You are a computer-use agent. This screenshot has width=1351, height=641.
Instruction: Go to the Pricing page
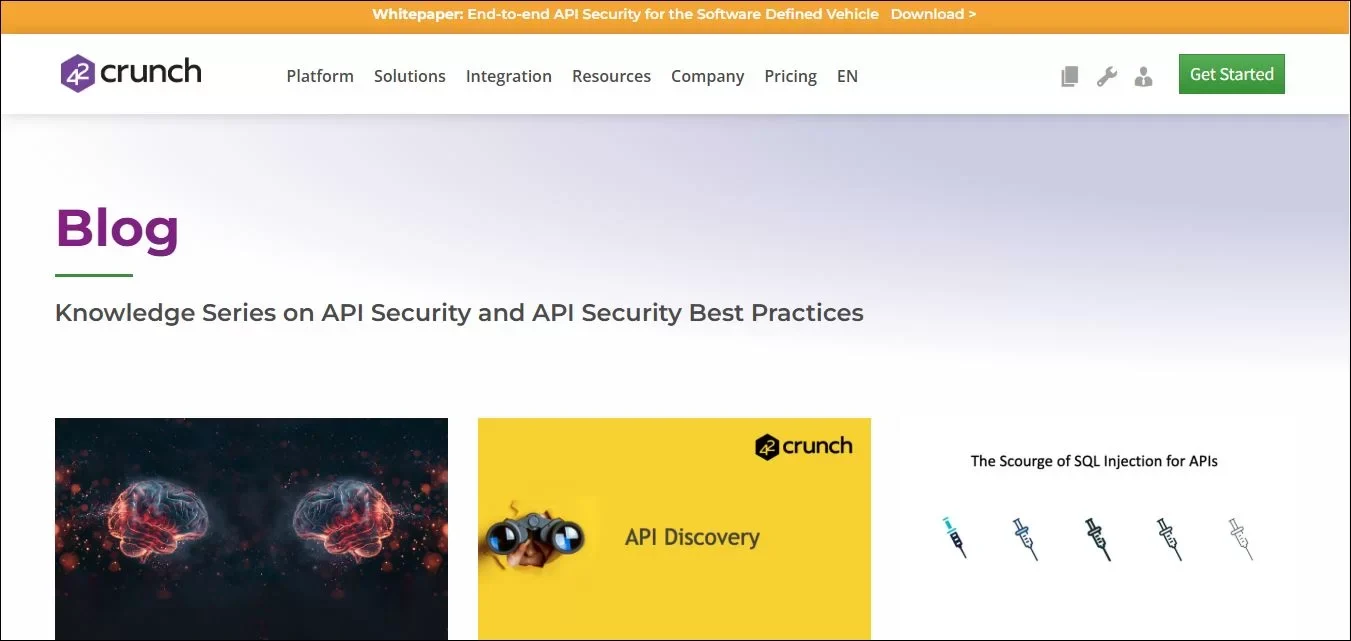[x=790, y=76]
